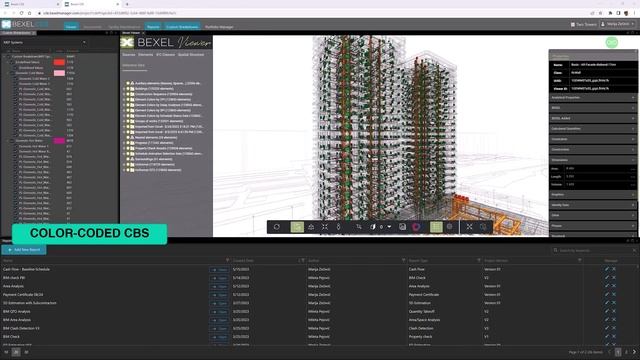Reload the page with browser refresh icon
This screenshot has height=360, width=640.
21,13
